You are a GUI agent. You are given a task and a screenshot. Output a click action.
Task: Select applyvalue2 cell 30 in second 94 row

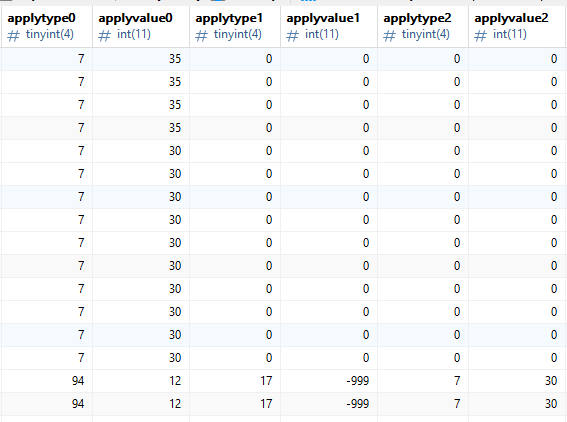point(517,404)
